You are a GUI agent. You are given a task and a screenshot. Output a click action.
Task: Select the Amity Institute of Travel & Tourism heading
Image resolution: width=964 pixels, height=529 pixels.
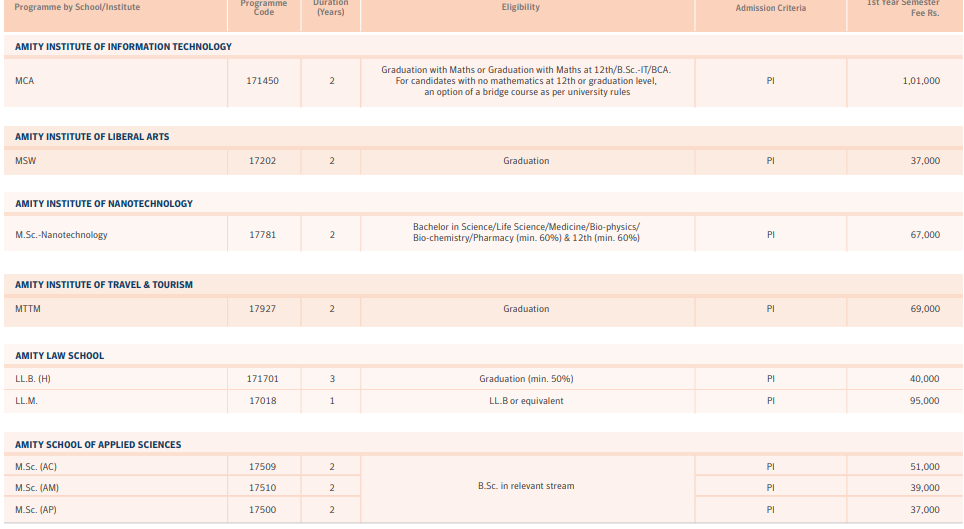tap(104, 285)
